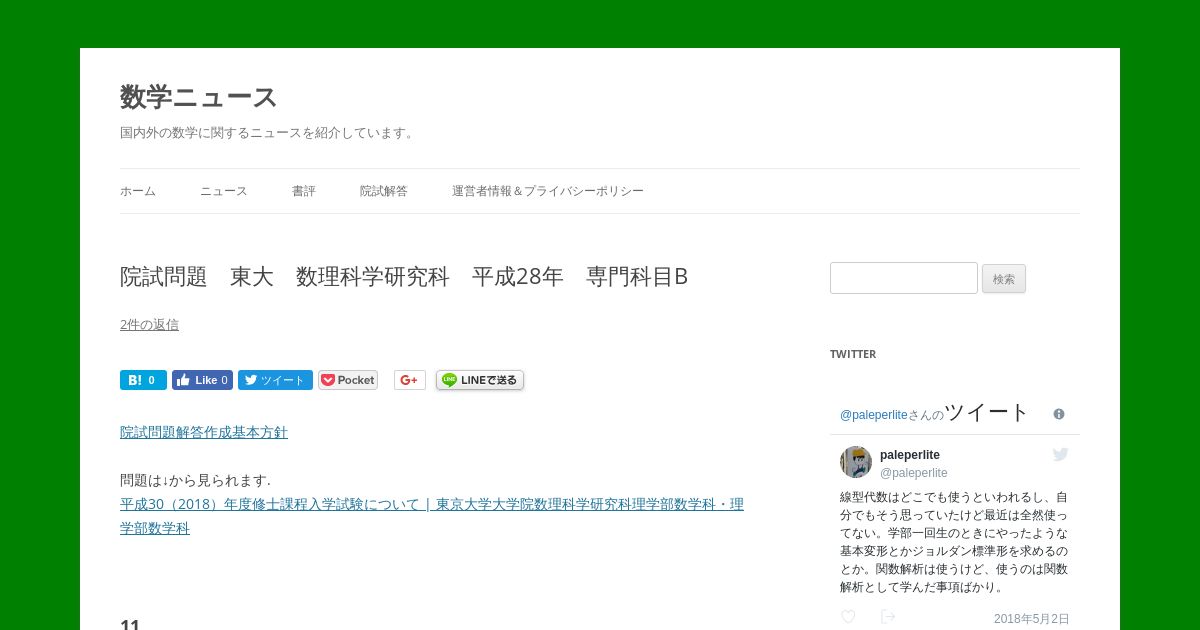Viewport: 1200px width, 630px height.
Task: Open the ホーム menu item
Action: [x=138, y=191]
